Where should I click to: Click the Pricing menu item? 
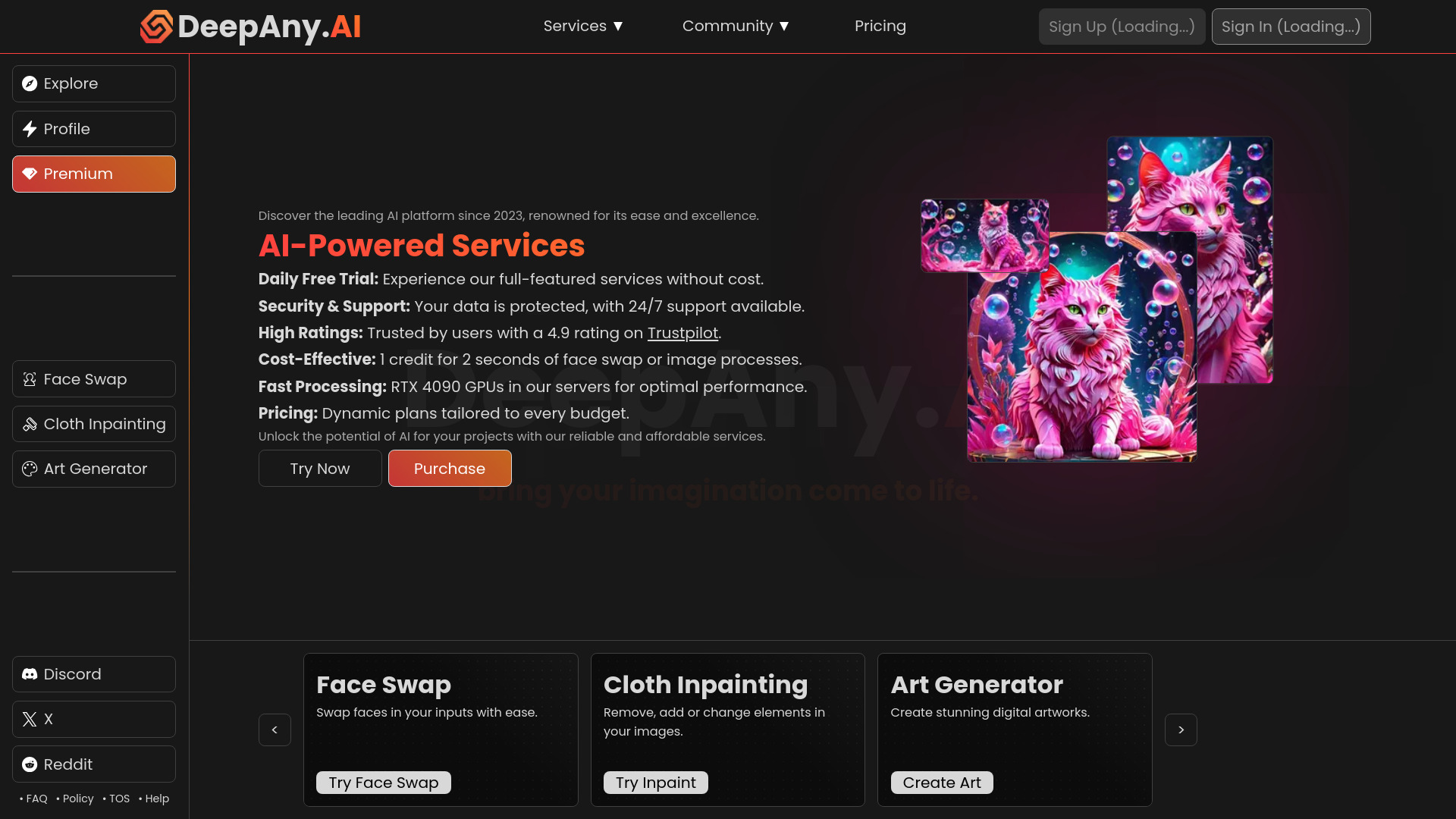click(880, 26)
